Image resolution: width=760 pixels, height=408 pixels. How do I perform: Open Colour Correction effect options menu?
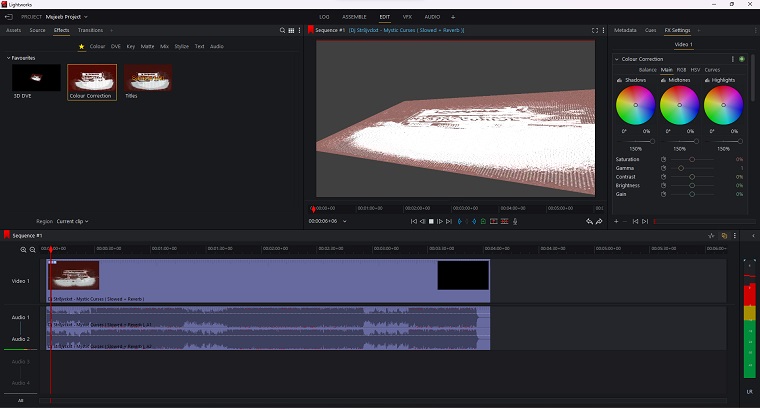[x=733, y=59]
